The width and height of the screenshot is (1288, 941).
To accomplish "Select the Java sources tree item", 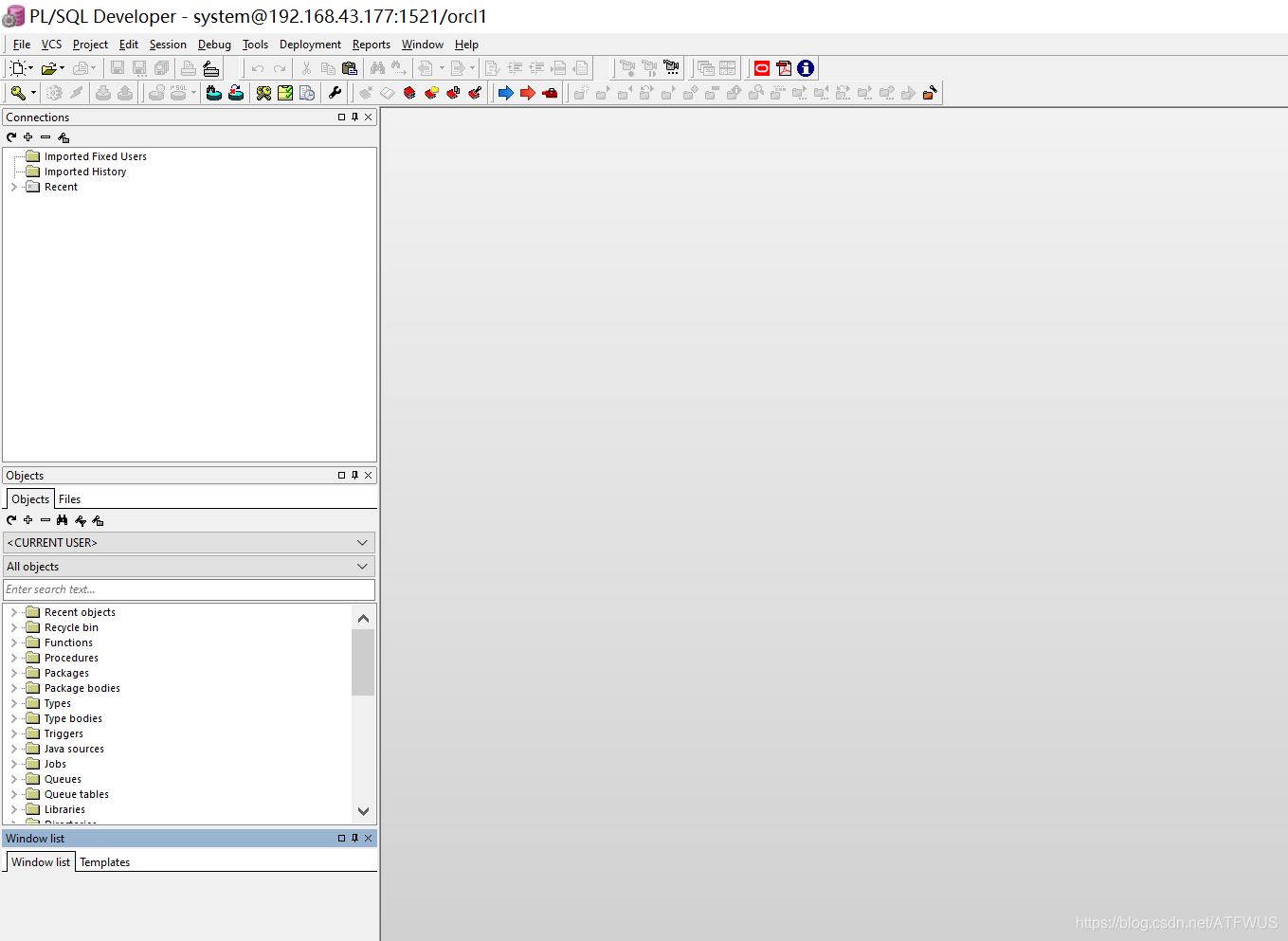I will (x=74, y=750).
